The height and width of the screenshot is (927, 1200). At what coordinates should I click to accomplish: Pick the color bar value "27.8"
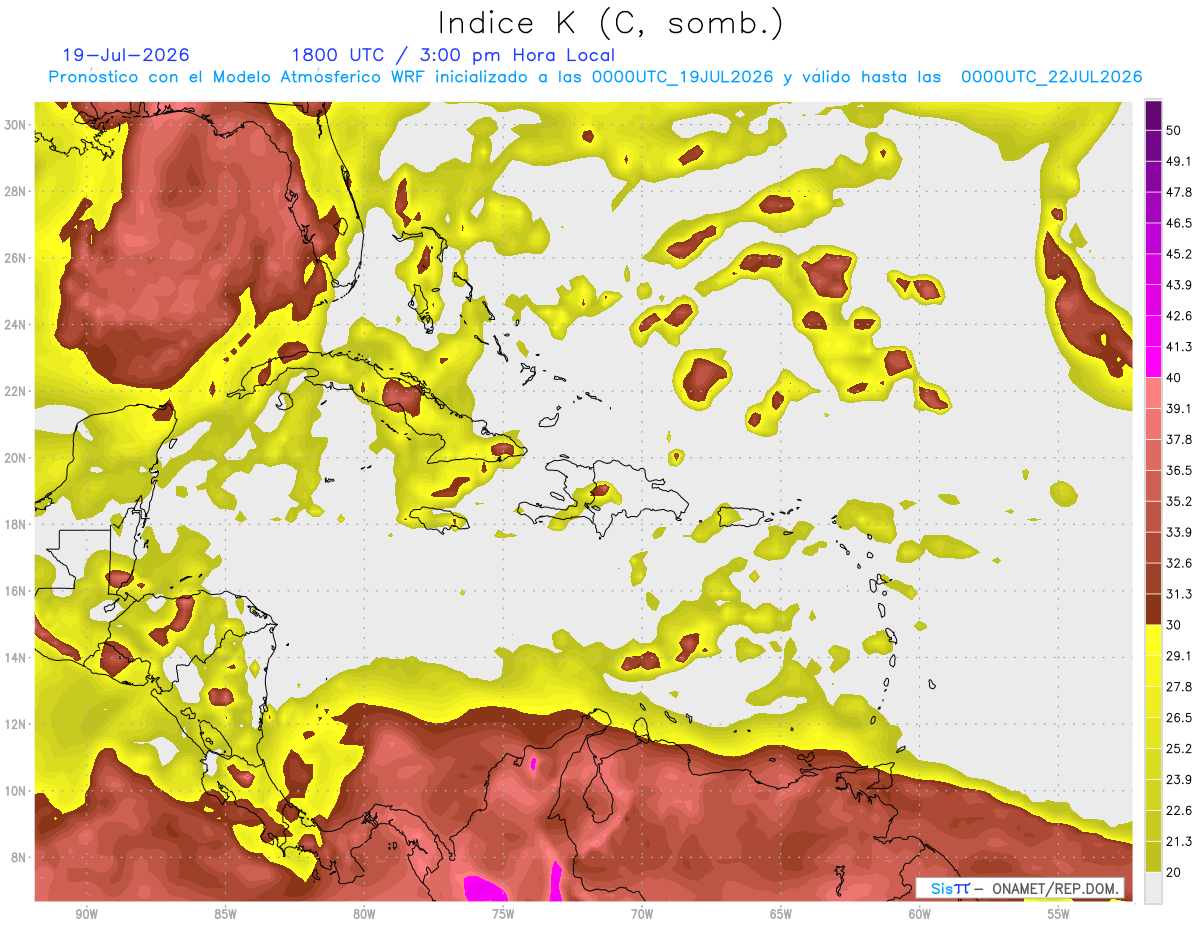1178,687
